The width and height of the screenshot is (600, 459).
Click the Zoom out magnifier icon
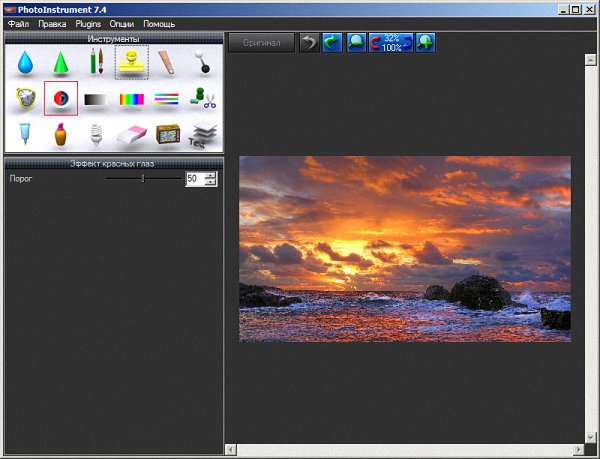[x=357, y=42]
